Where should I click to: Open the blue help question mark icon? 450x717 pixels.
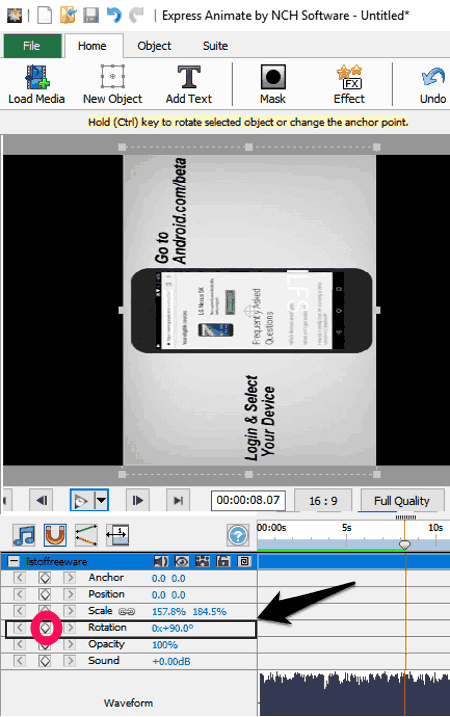pyautogui.click(x=238, y=535)
